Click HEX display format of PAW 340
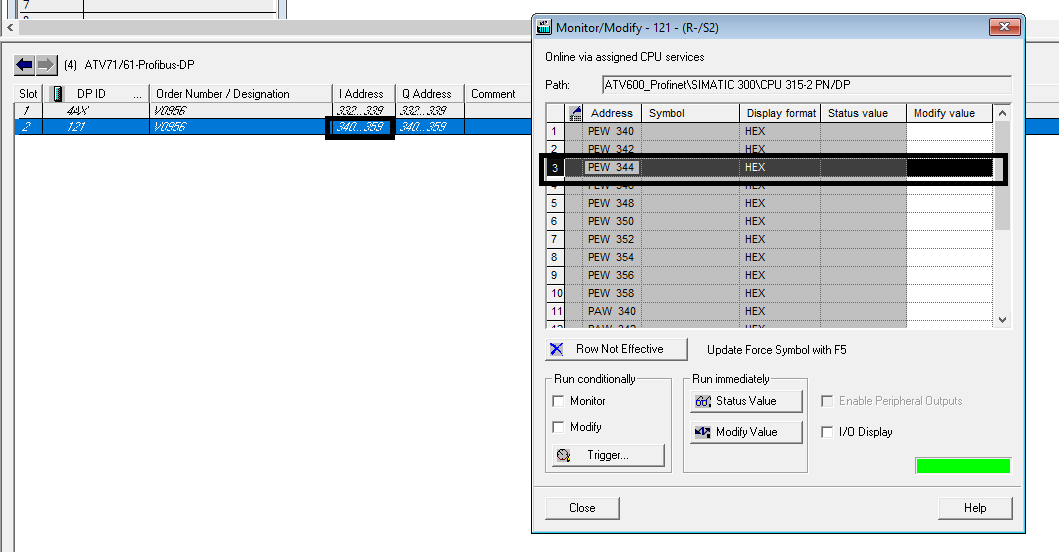Viewport: 1059px width, 552px height. pos(780,311)
